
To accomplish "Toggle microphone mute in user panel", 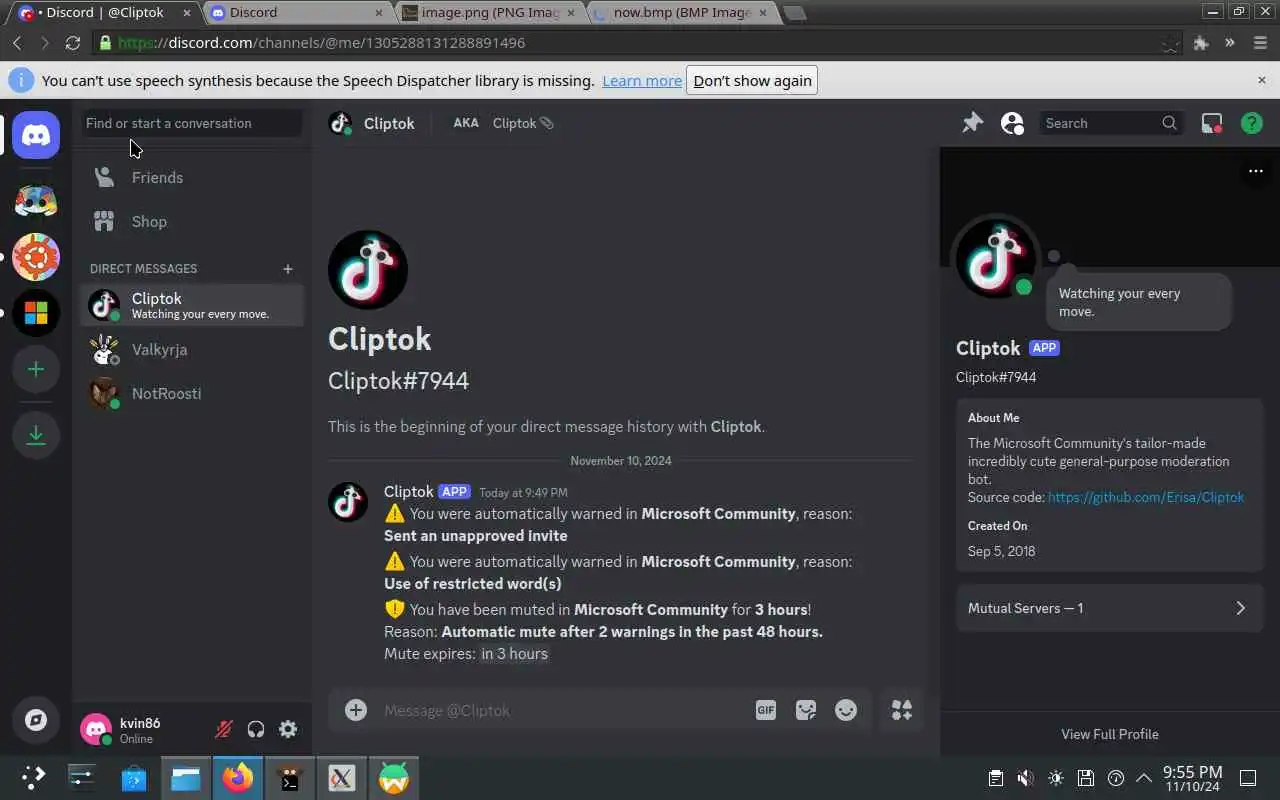I will 224,729.
